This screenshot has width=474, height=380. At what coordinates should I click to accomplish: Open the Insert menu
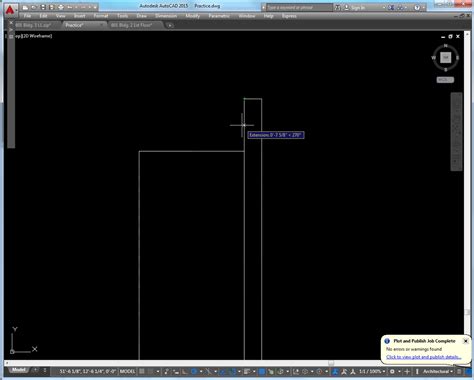(x=79, y=16)
